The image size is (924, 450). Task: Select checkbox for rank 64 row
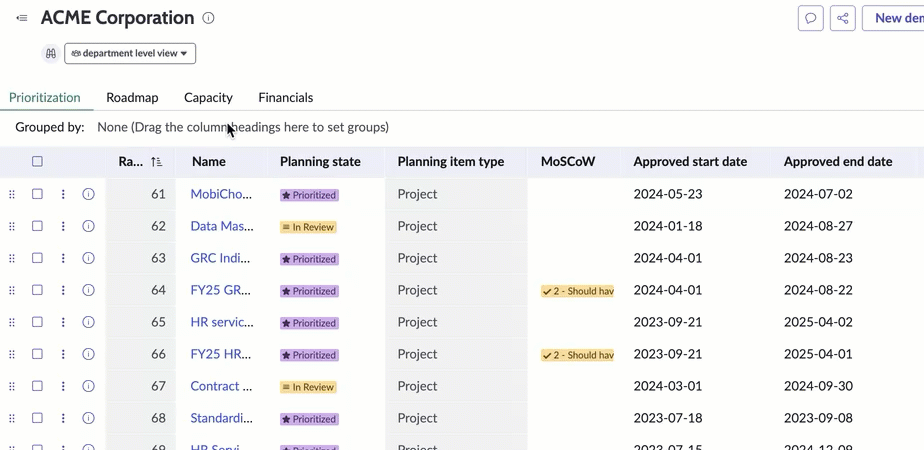click(x=37, y=290)
